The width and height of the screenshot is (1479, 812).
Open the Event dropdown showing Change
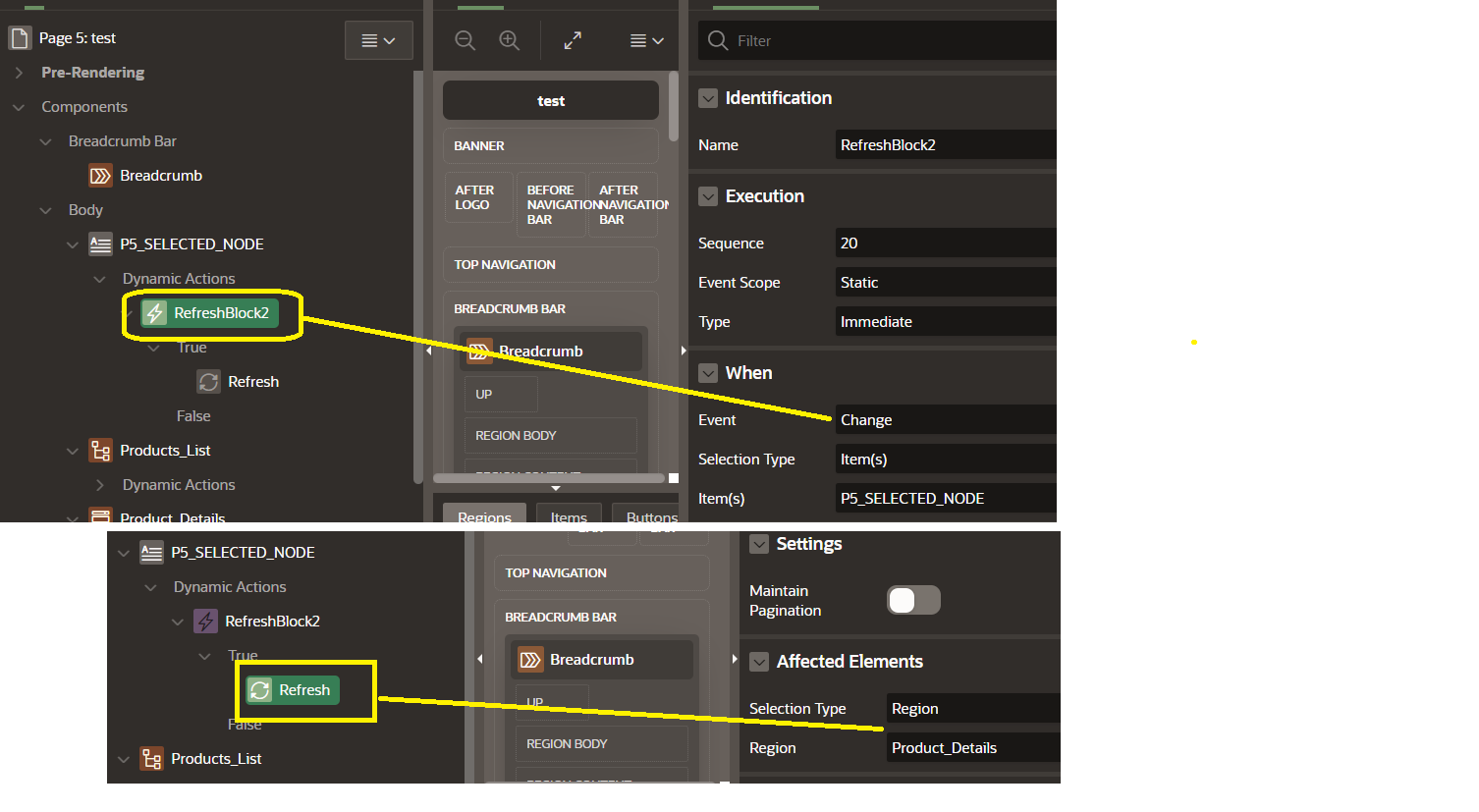[945, 420]
